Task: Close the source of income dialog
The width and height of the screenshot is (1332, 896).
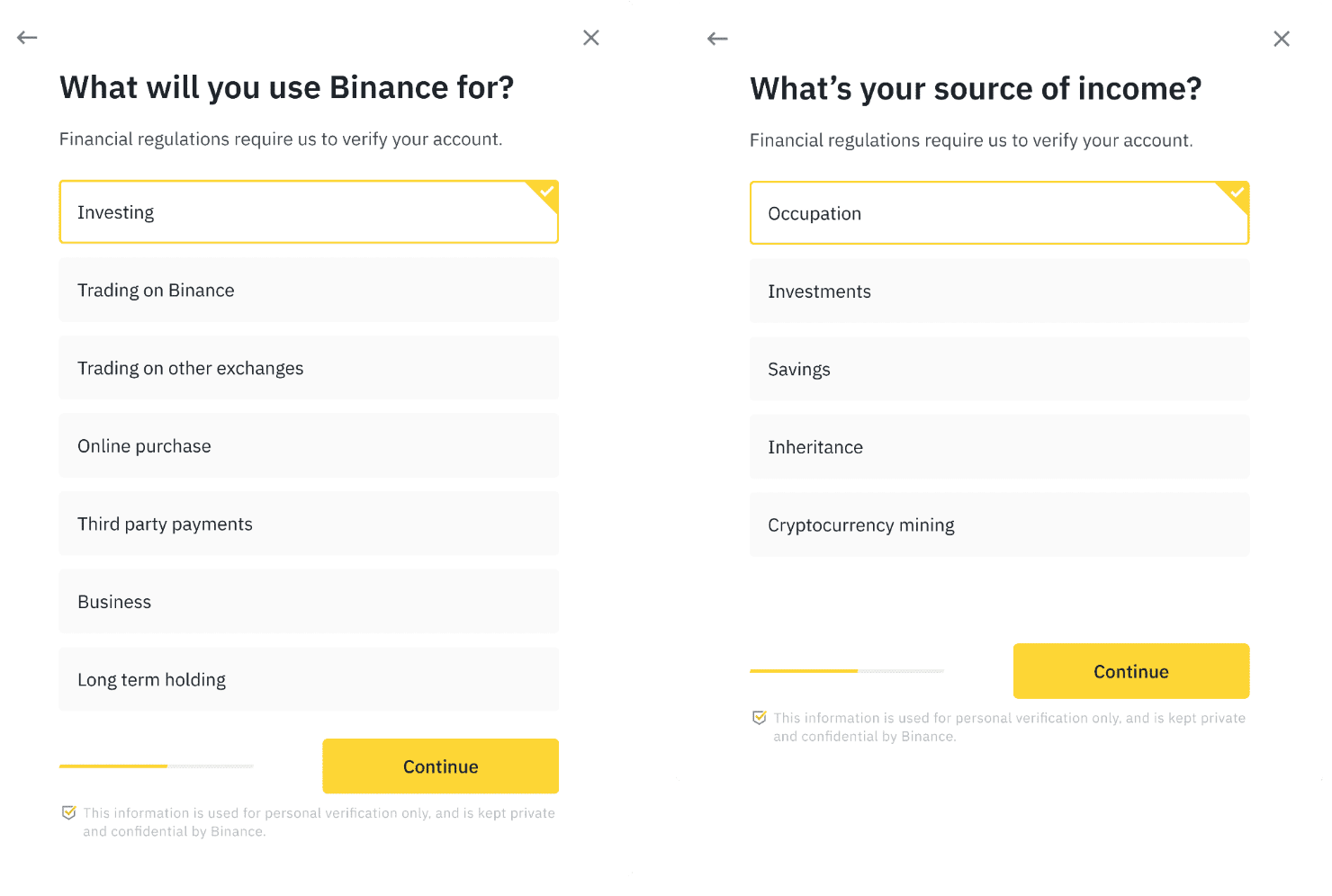Action: (1282, 39)
